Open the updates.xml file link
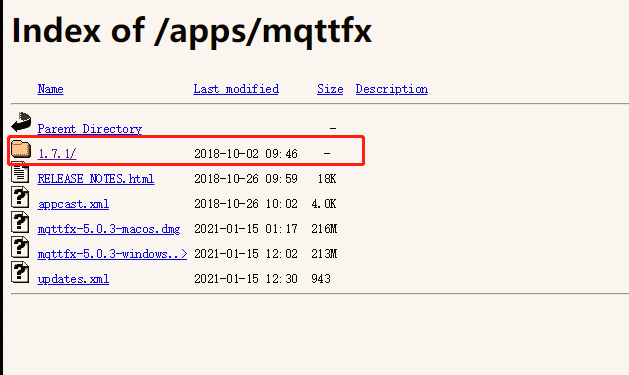 (73, 279)
